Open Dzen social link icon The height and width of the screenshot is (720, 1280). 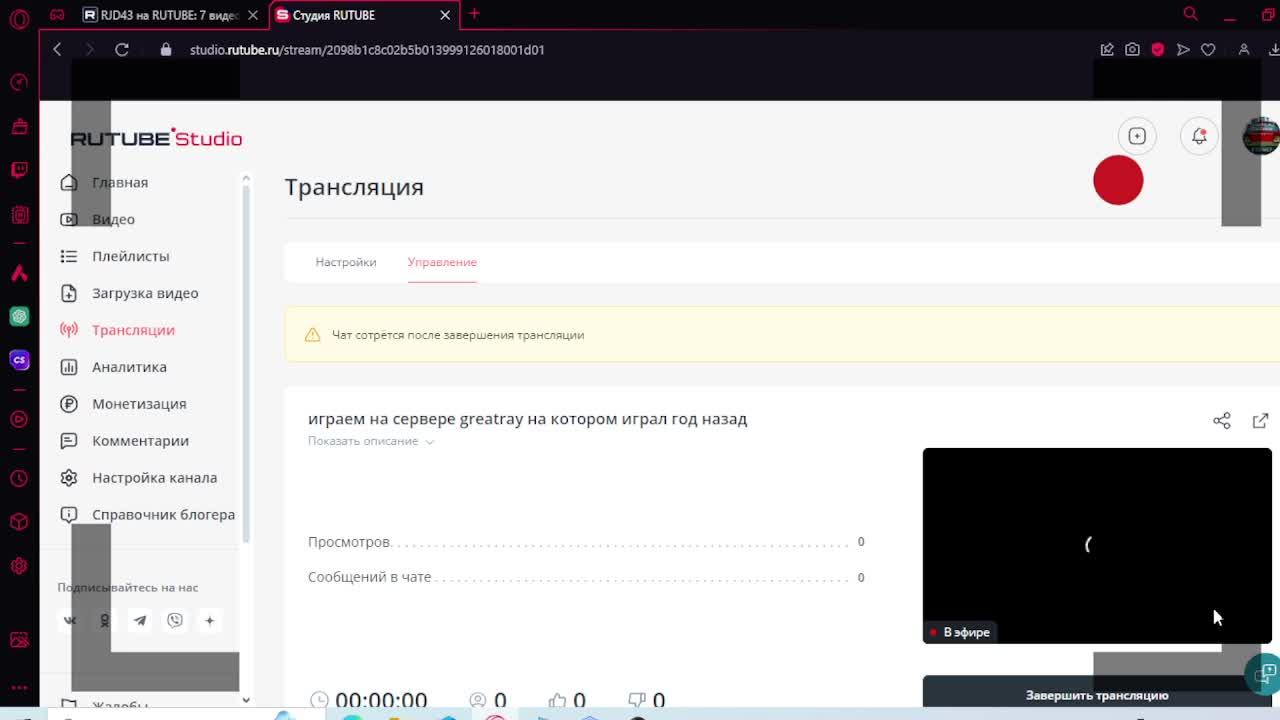209,621
